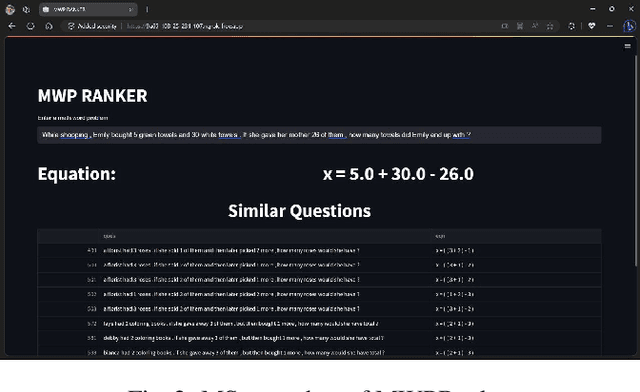640x392 pixels.
Task: Open Browser essentials heart icon
Action: tap(591, 26)
